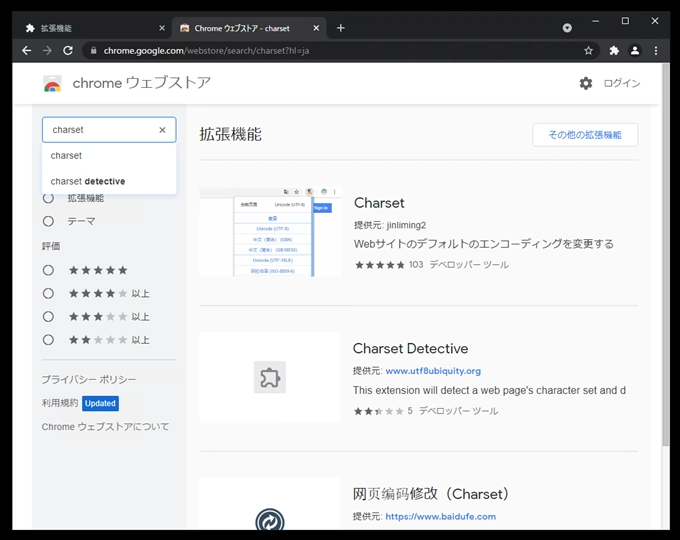Viewport: 680px width, 540px height.
Task: Minimize the Chrome window
Action: pyautogui.click(x=595, y=21)
